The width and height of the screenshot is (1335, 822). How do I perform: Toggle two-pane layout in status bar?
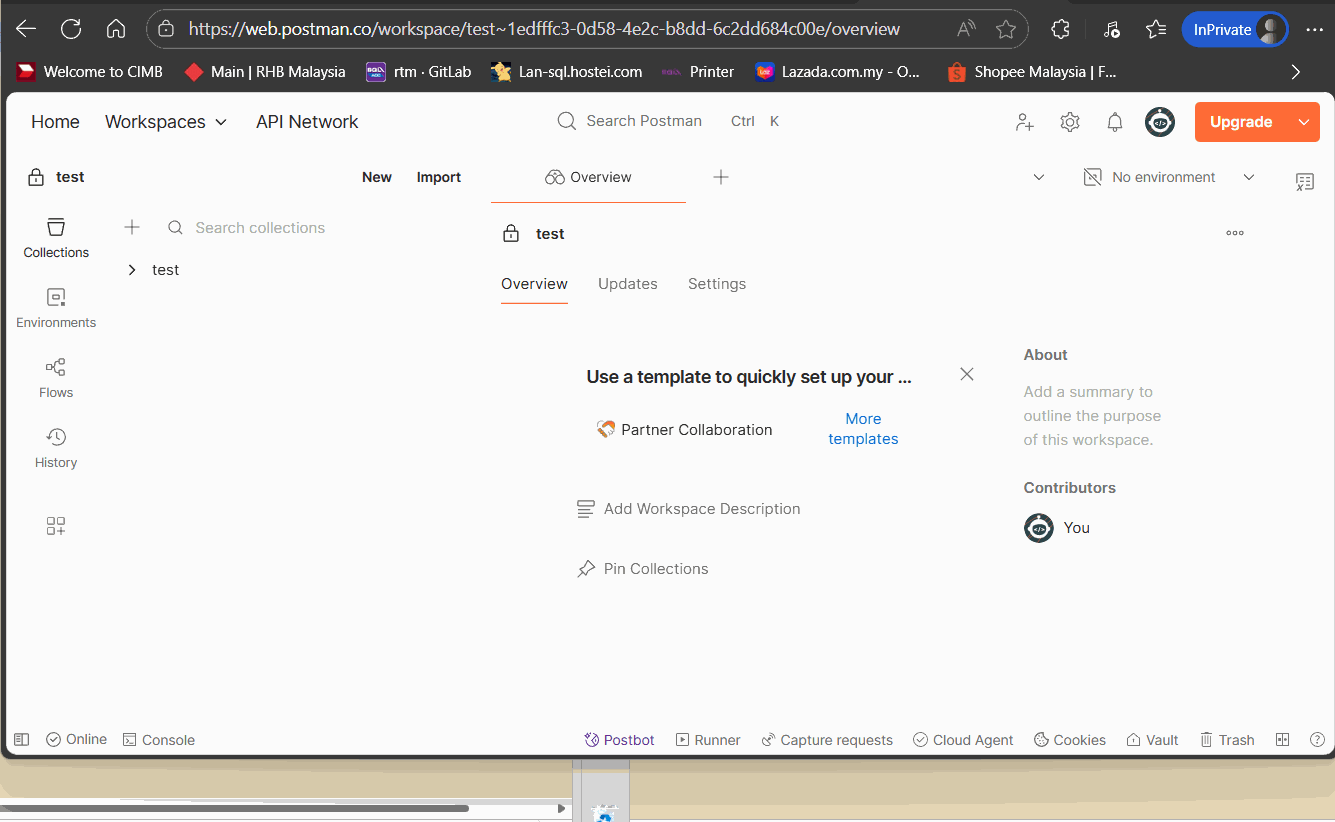click(x=1282, y=740)
